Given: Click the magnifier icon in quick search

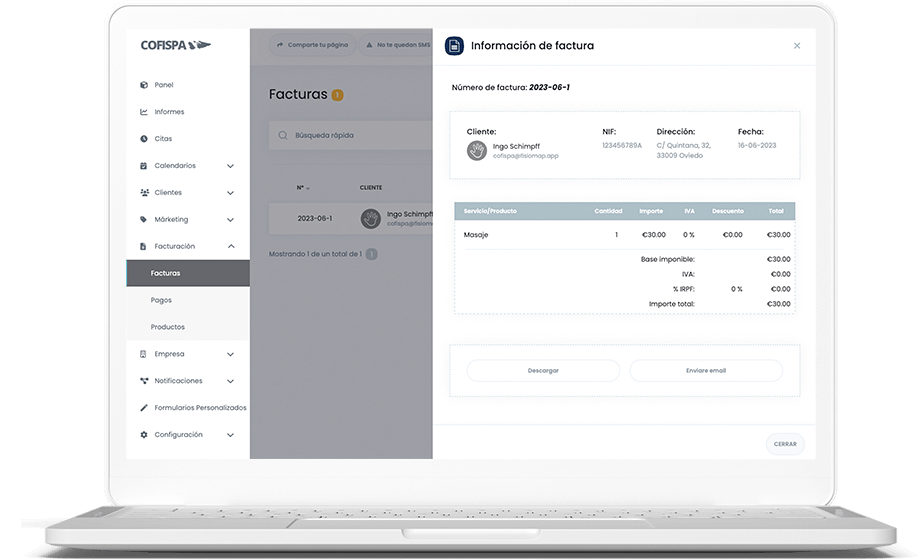Looking at the screenshot, I should pyautogui.click(x=284, y=135).
